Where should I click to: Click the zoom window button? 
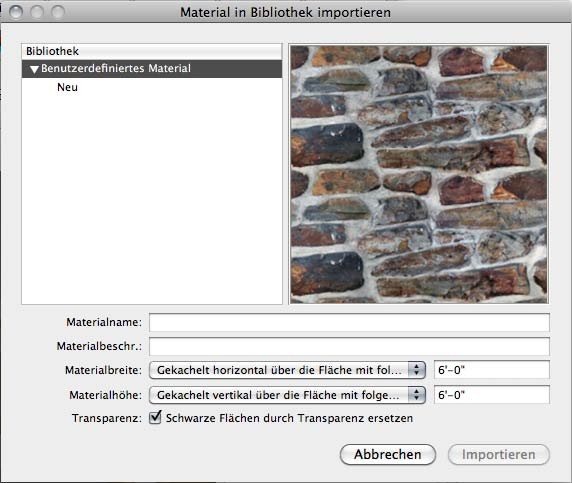[58, 12]
